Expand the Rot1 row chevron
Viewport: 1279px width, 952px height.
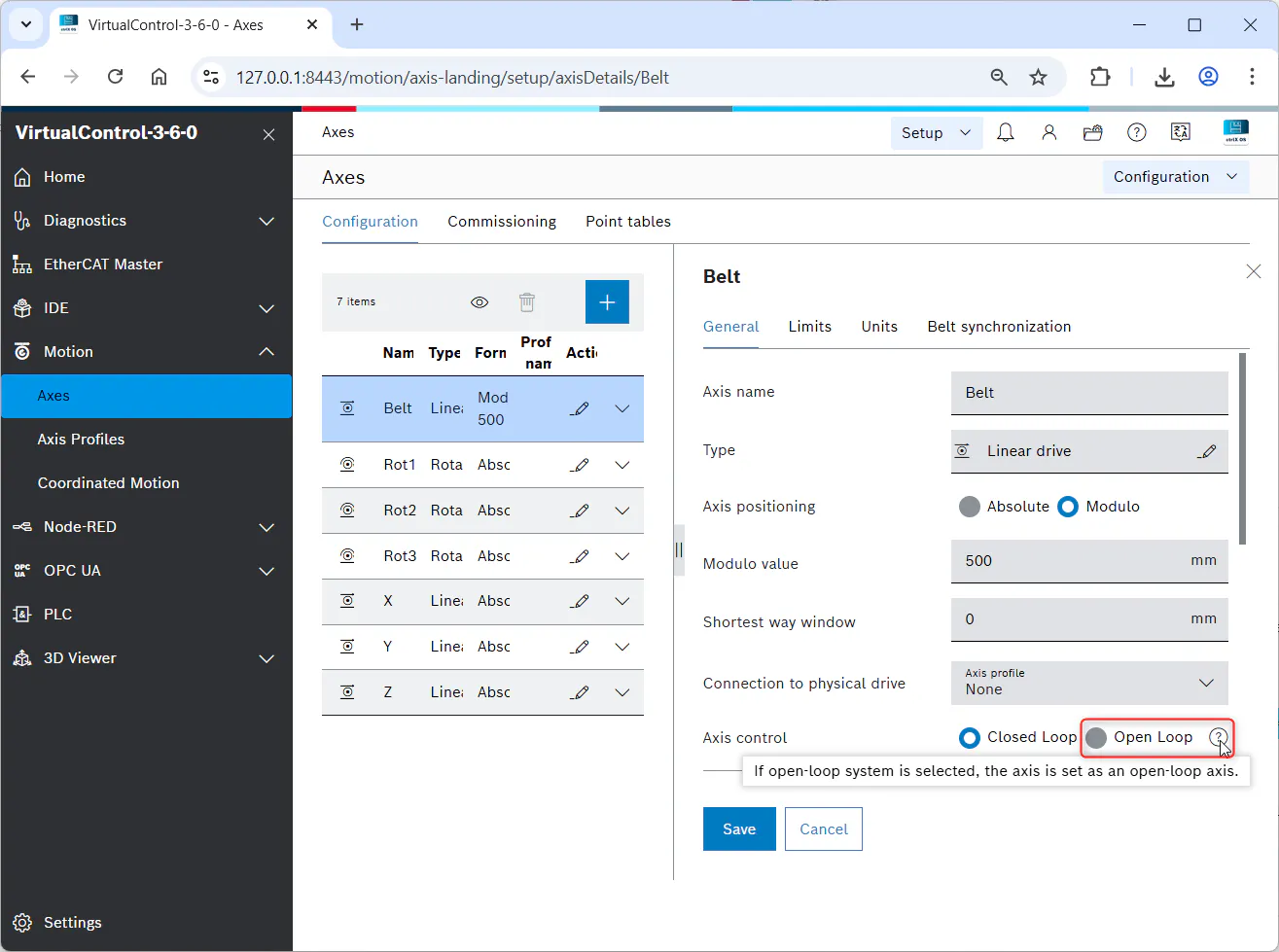(x=622, y=465)
